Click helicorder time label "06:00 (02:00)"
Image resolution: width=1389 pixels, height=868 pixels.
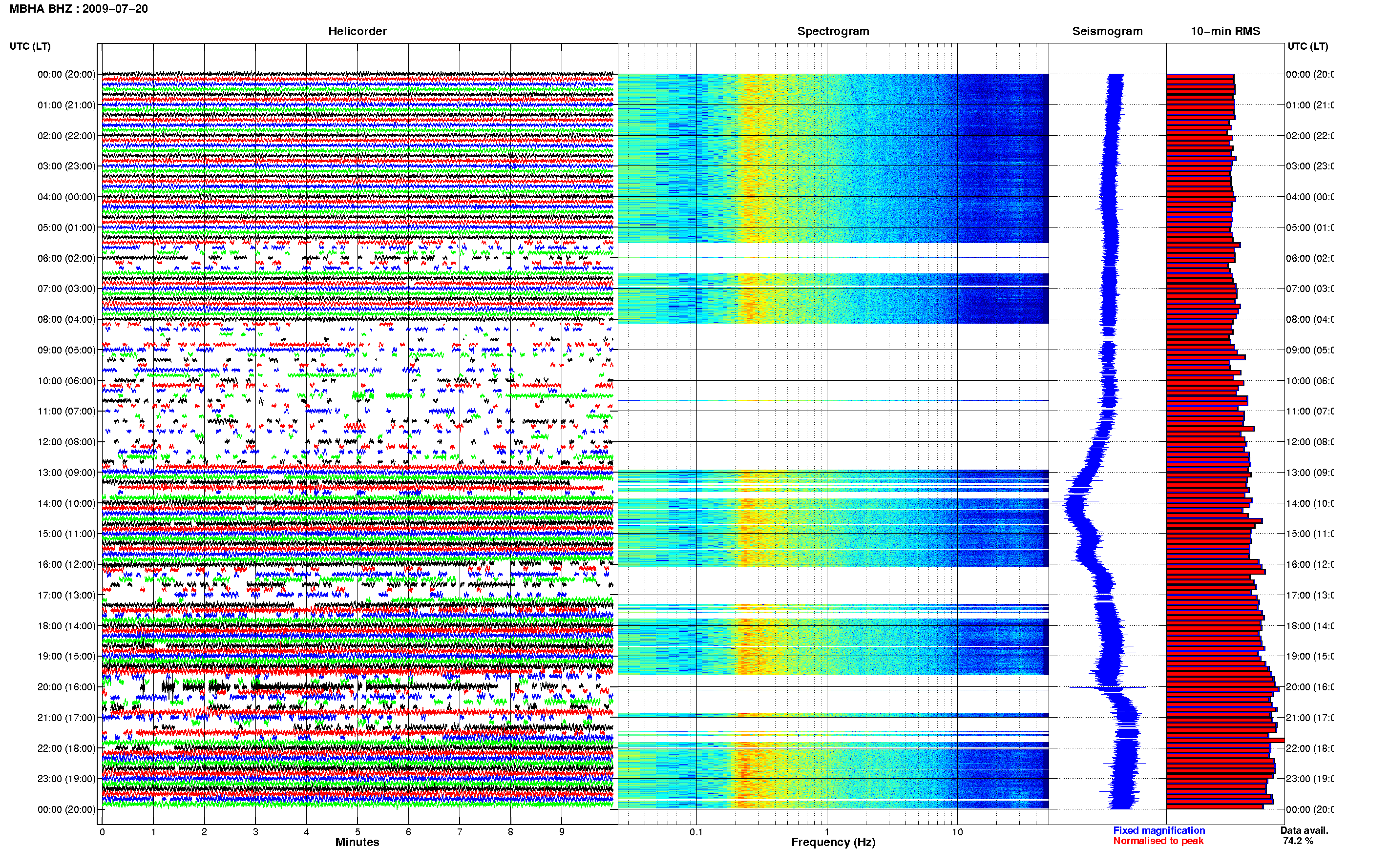[x=66, y=258]
